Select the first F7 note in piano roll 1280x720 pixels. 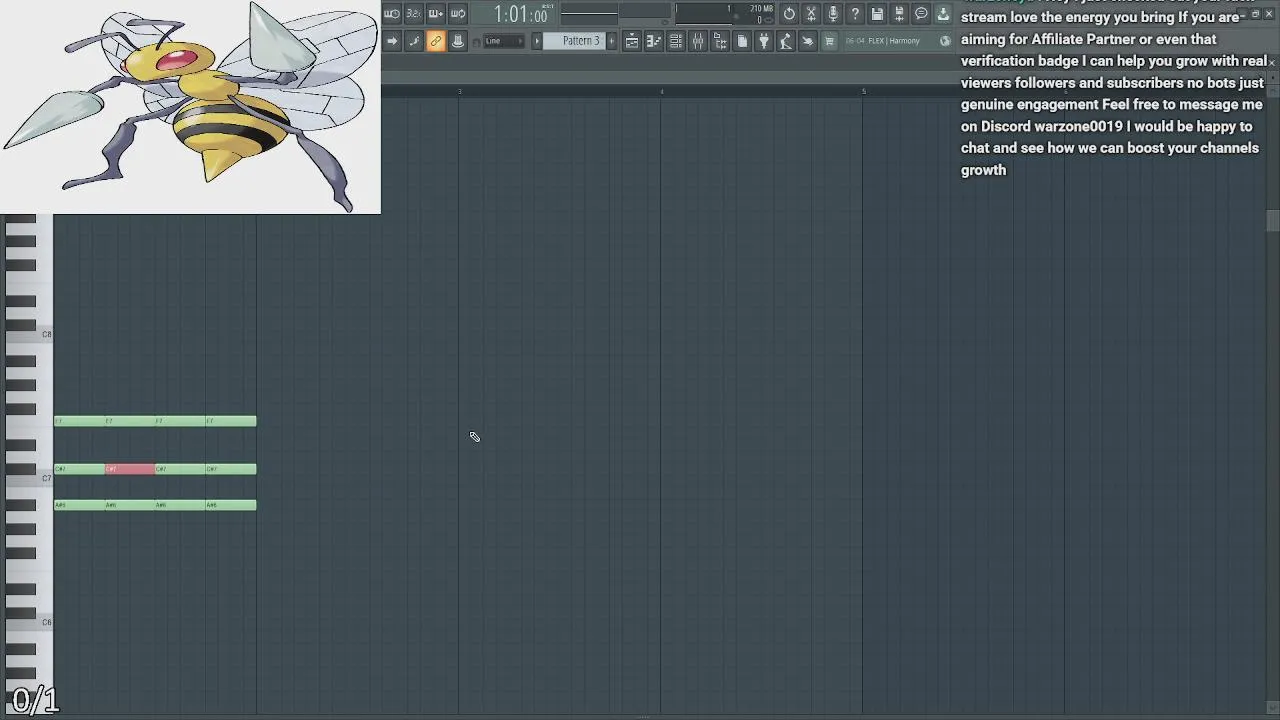[x=79, y=421]
